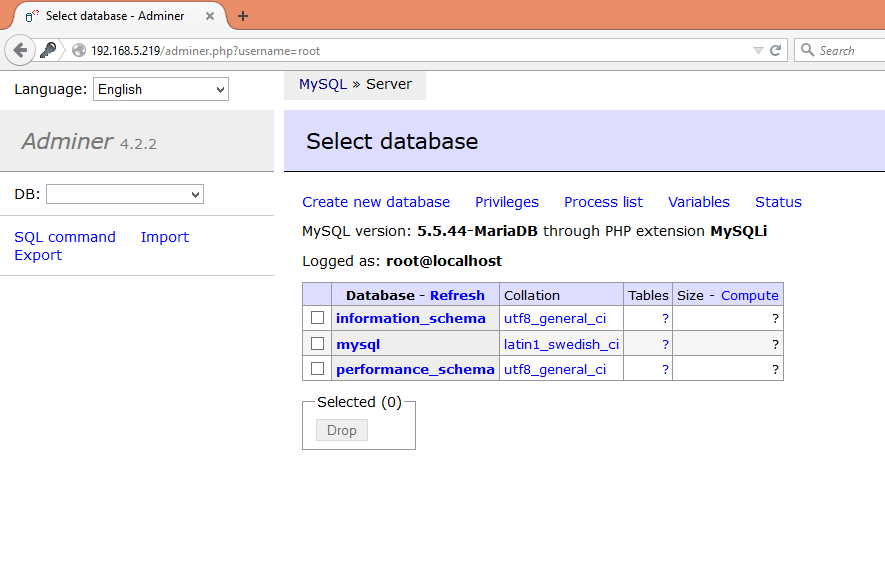Click the Select database heading

pyautogui.click(x=392, y=141)
